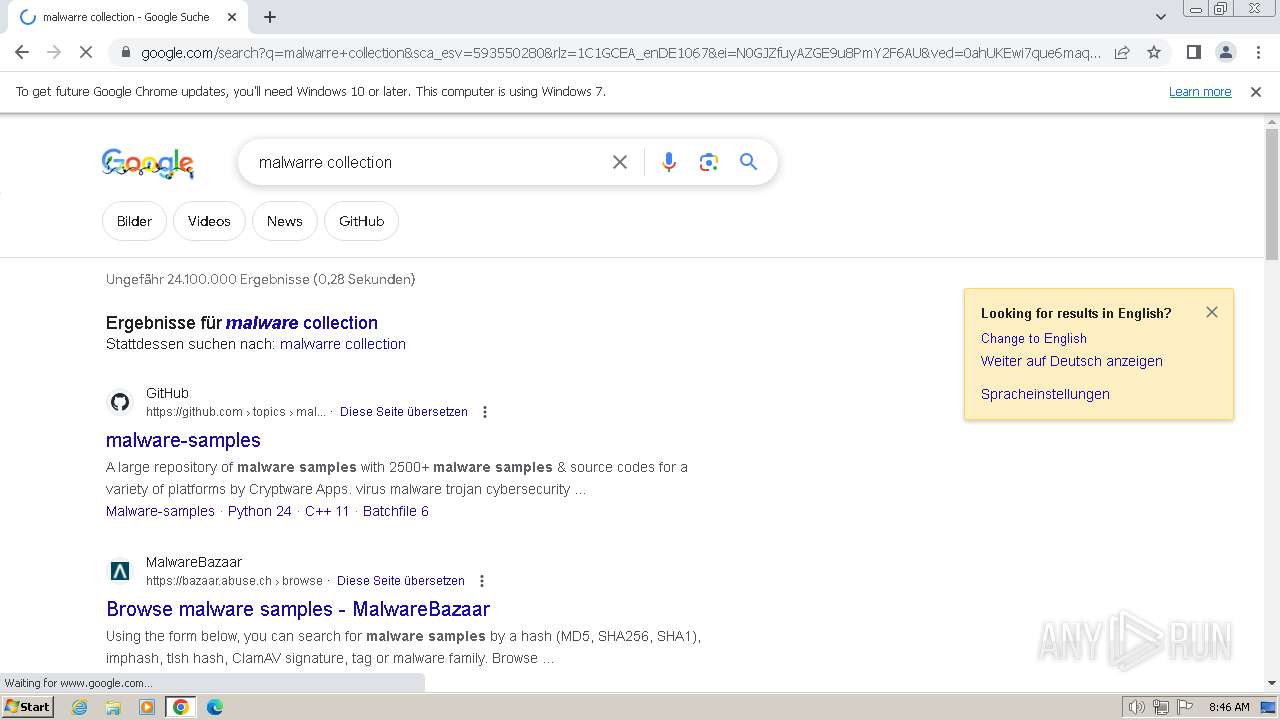Open Action Center flag icon
The image size is (1280, 720).
[1185, 707]
